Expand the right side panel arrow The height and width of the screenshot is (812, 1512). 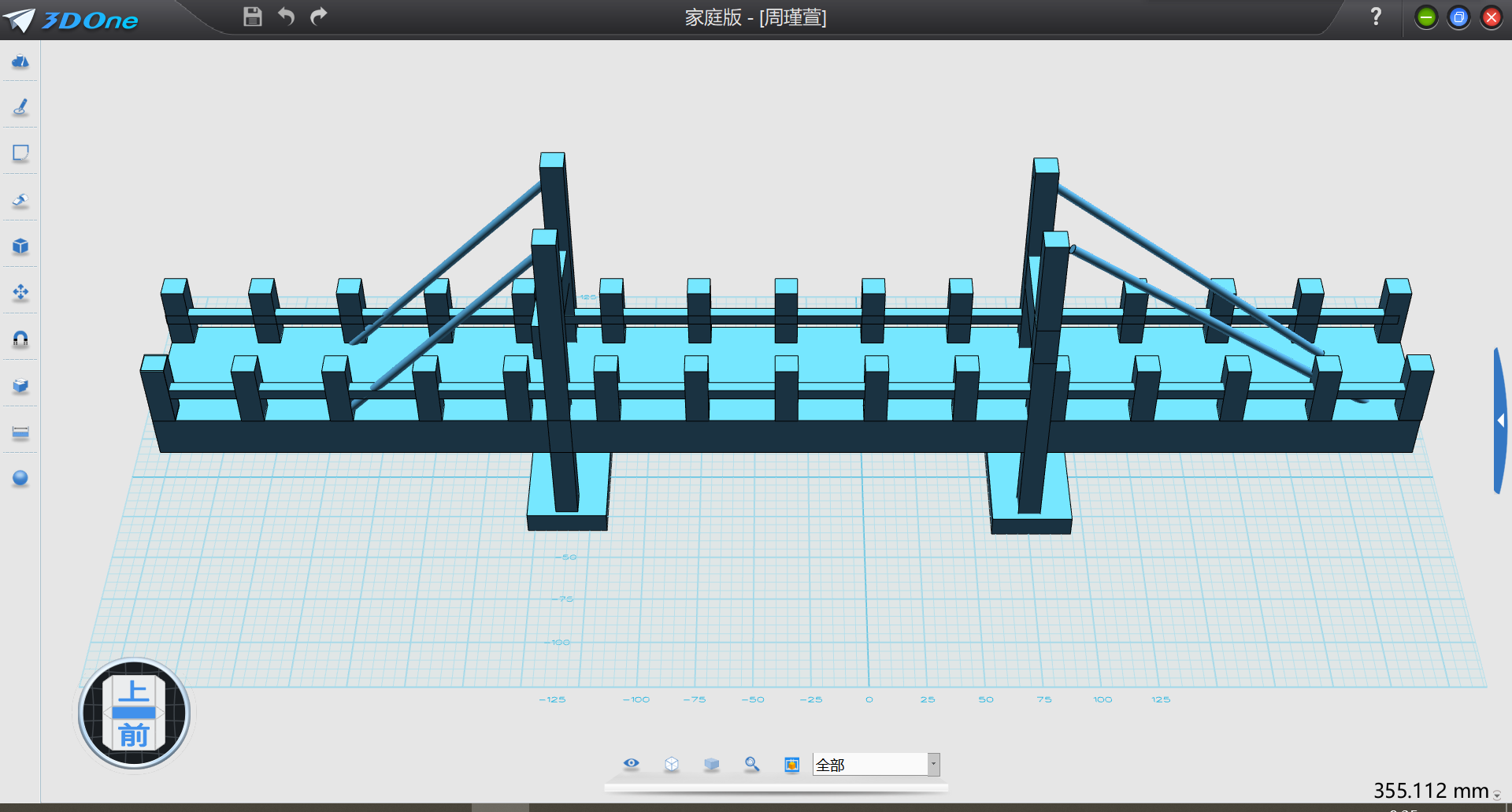(x=1500, y=421)
